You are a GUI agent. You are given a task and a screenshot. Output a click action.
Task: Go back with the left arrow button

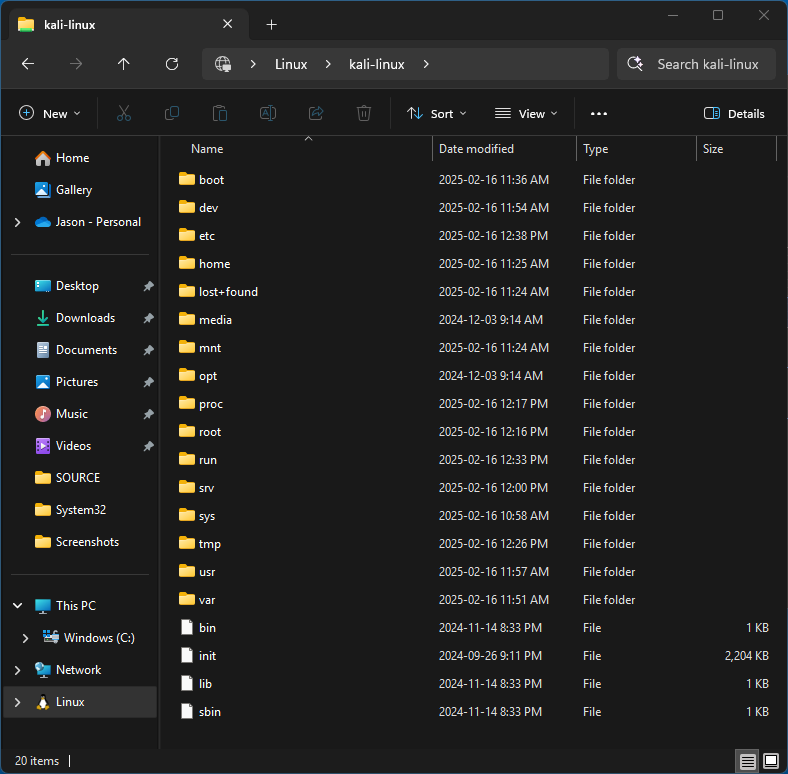(x=28, y=64)
